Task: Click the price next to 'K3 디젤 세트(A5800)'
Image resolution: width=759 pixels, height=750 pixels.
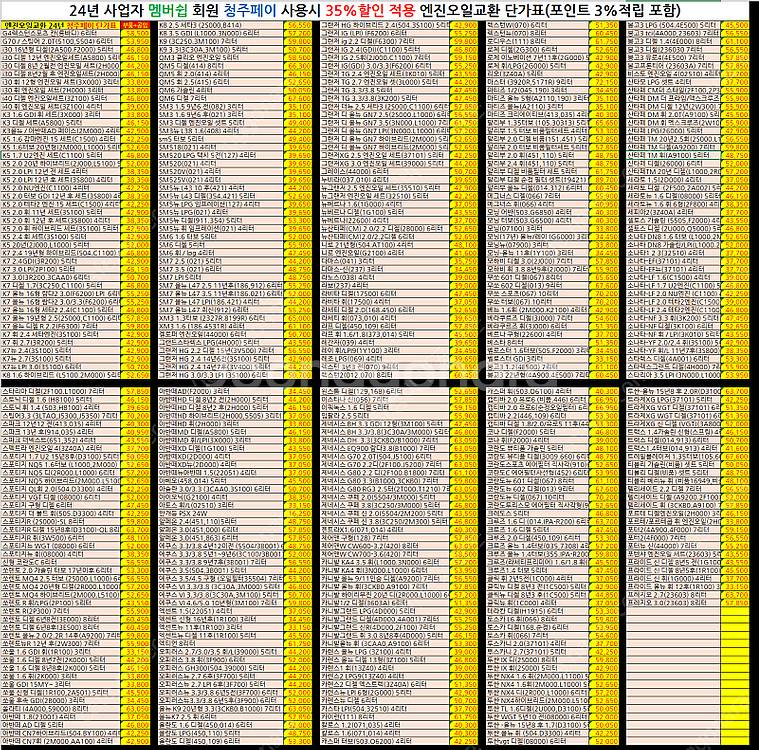Action: click(135, 123)
